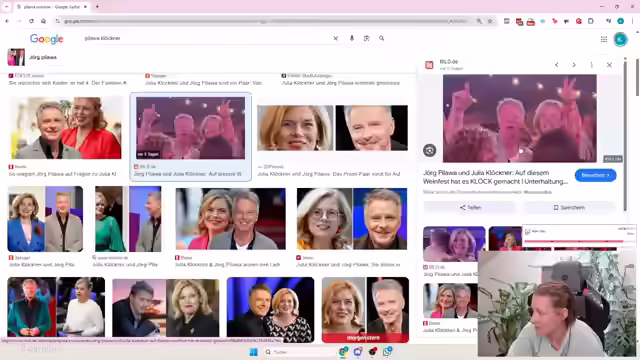Click the preview panel scrollbar
The image size is (640, 360).
click(625, 135)
